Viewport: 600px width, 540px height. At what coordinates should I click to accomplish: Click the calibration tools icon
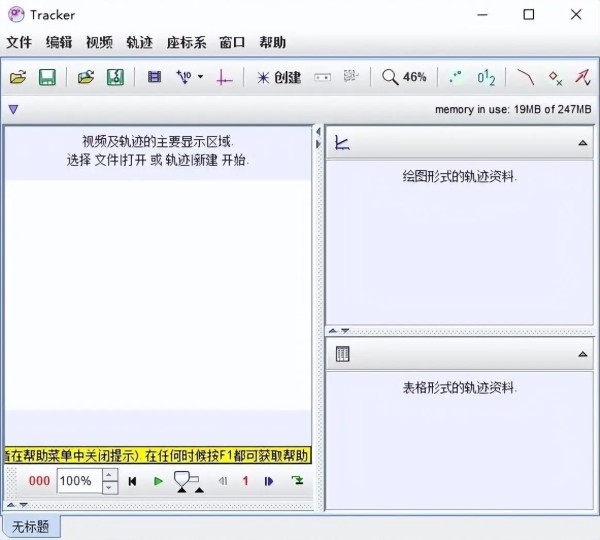click(x=184, y=77)
